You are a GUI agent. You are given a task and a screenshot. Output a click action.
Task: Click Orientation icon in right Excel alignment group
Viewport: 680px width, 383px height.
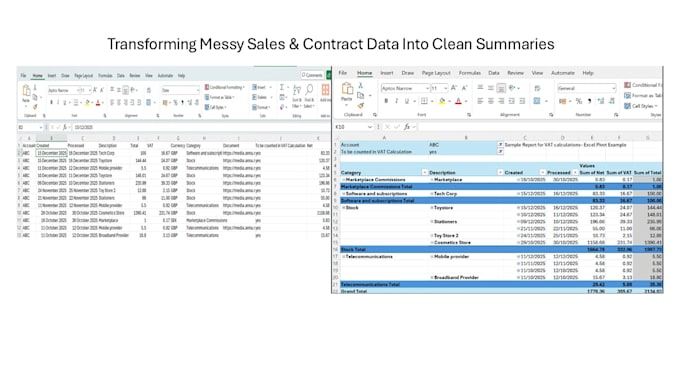tap(512, 88)
